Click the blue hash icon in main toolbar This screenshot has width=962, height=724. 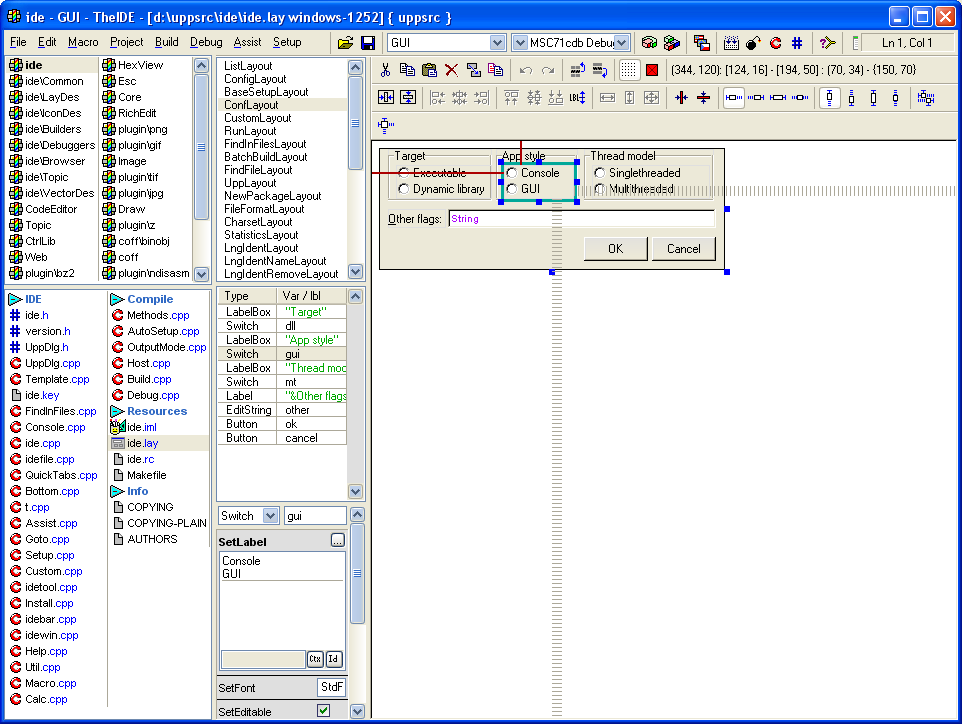[x=797, y=43]
